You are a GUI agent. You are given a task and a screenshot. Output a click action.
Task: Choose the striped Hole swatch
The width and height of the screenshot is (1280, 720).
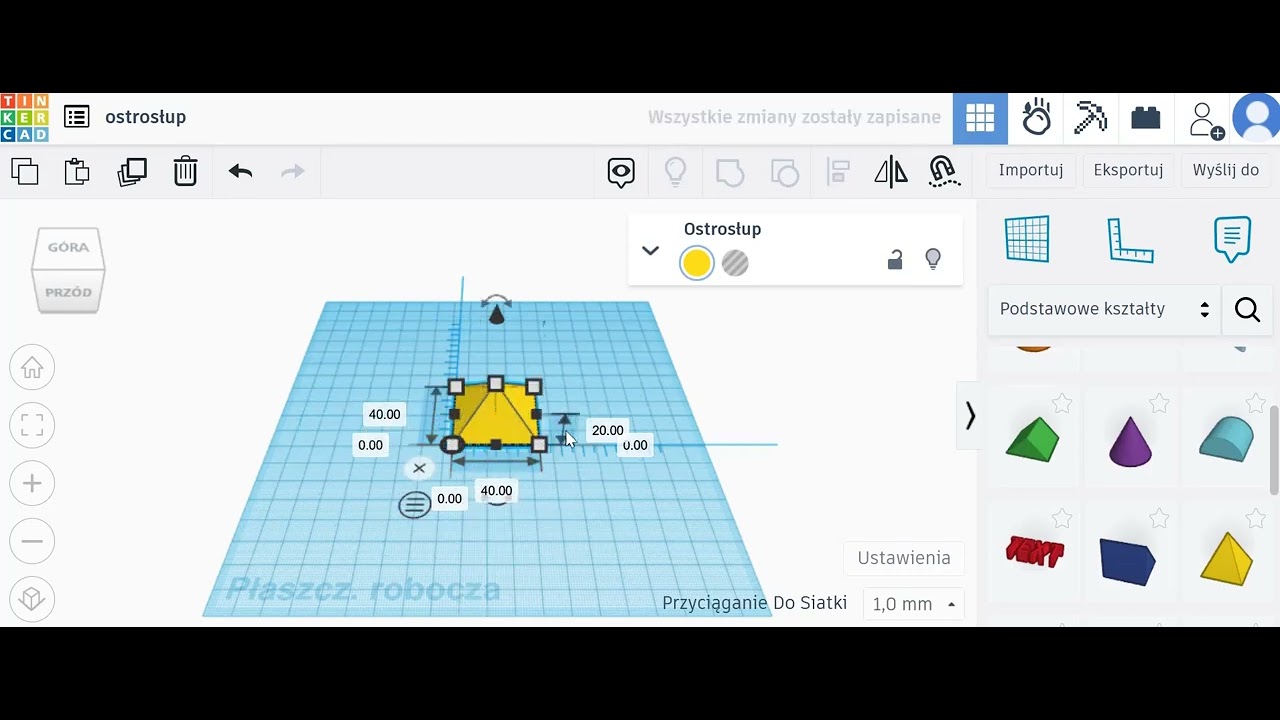click(x=735, y=263)
